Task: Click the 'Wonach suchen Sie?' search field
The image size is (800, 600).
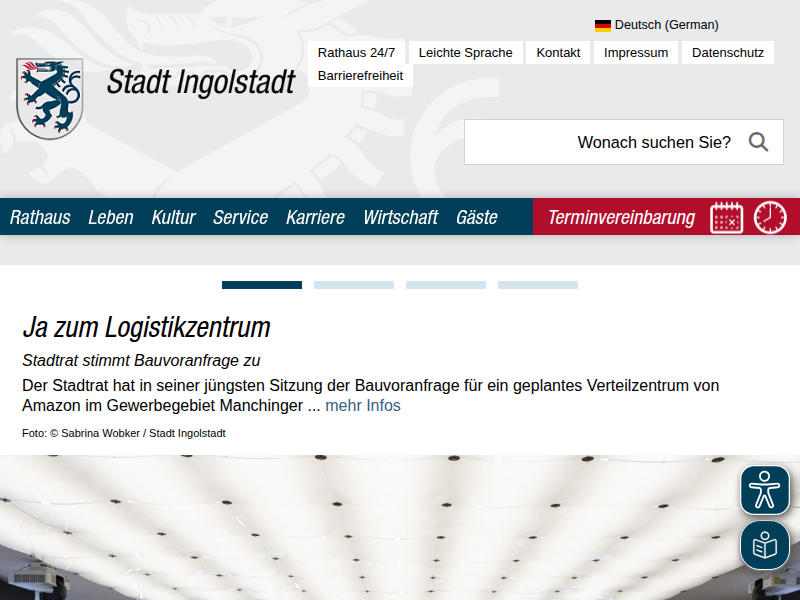Action: click(x=600, y=142)
